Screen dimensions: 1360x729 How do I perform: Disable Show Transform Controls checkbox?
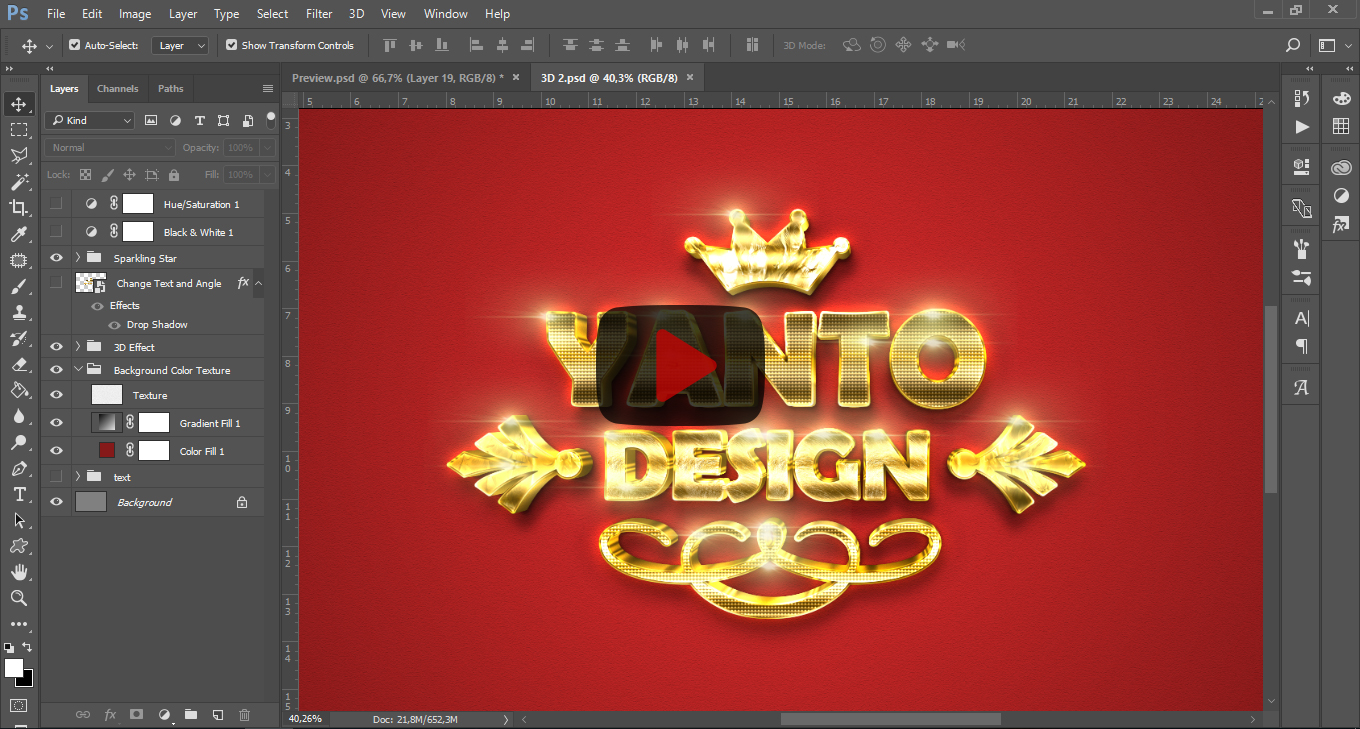coord(231,45)
